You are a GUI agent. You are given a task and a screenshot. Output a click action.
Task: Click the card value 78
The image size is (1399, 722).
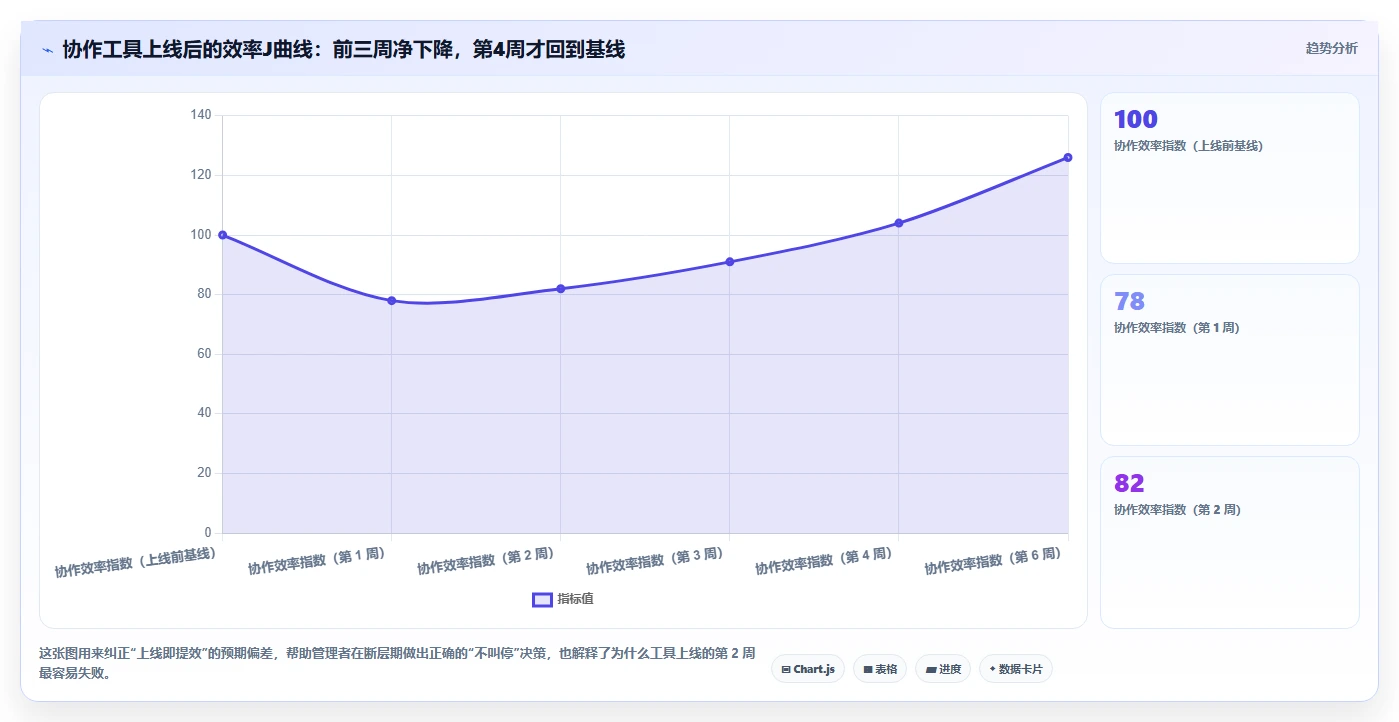pos(1129,301)
